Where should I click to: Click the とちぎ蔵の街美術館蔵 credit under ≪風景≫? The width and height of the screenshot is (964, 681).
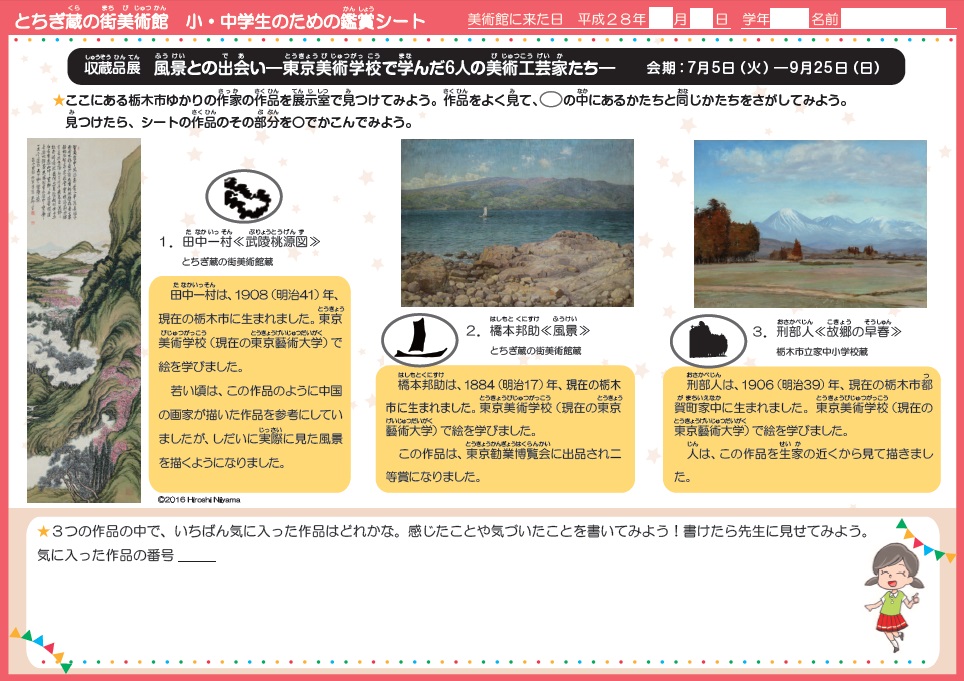(x=535, y=351)
